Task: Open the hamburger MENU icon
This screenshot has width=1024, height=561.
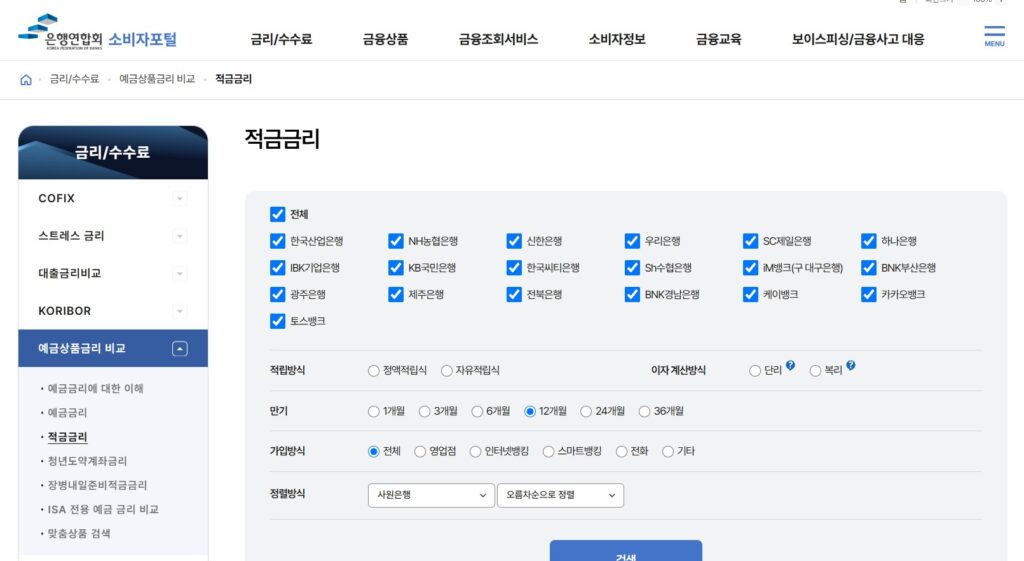Action: (994, 36)
